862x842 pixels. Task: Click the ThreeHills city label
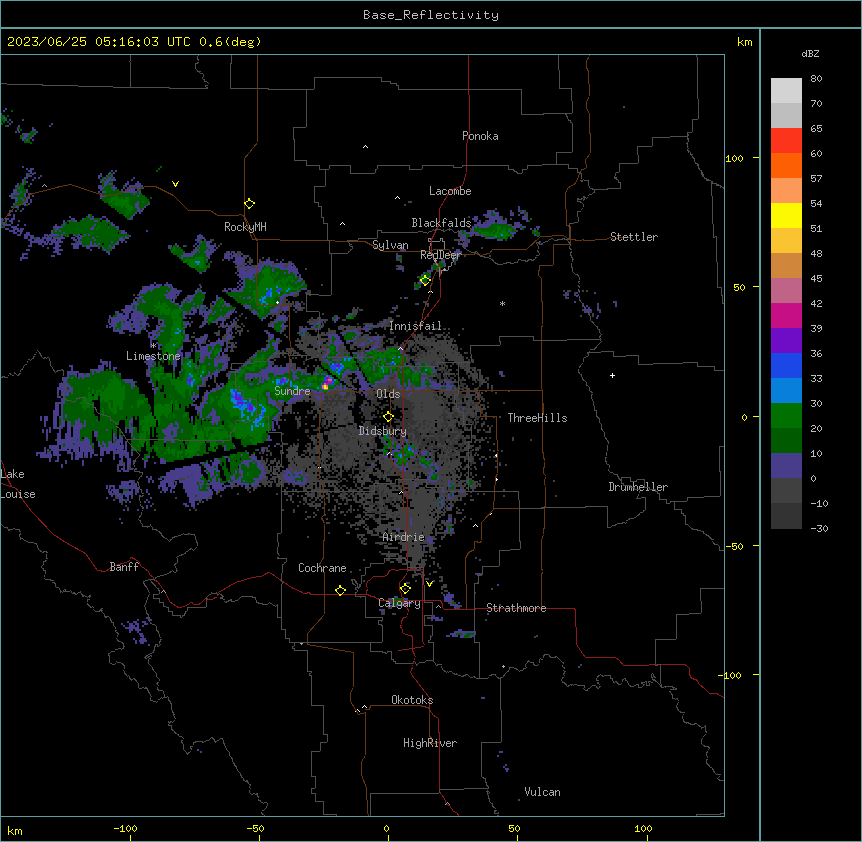[x=537, y=418]
